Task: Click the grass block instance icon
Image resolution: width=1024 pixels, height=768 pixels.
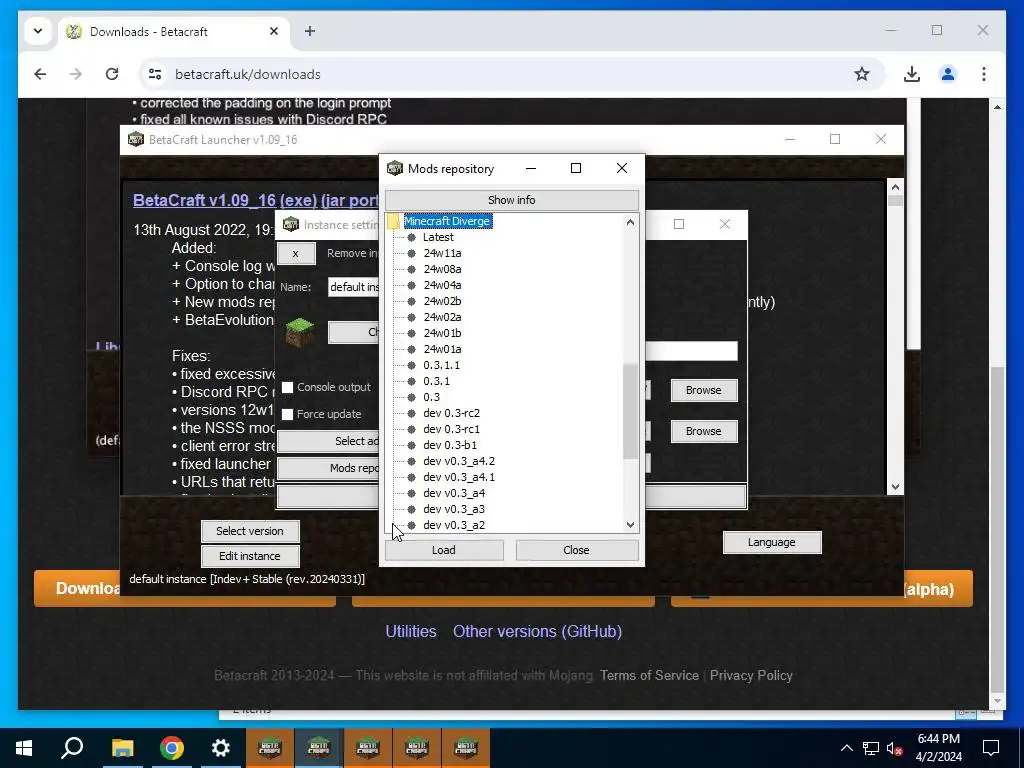Action: tap(300, 331)
